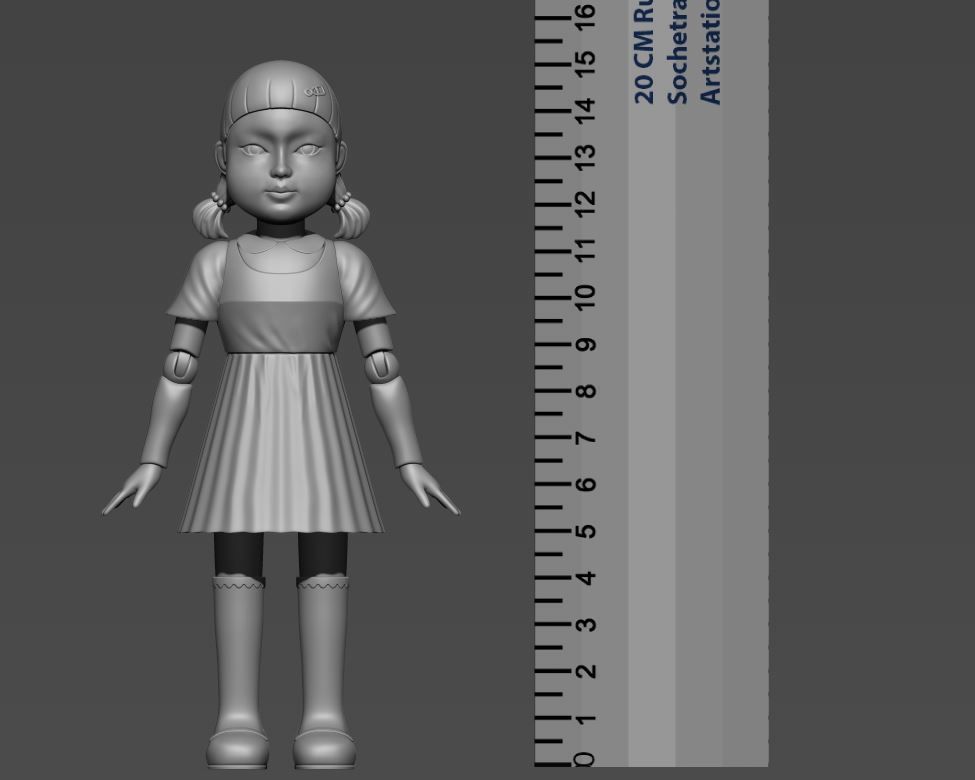The height and width of the screenshot is (780, 975).
Task: Click the "Sochetra" text on ruler
Action: coord(677,52)
